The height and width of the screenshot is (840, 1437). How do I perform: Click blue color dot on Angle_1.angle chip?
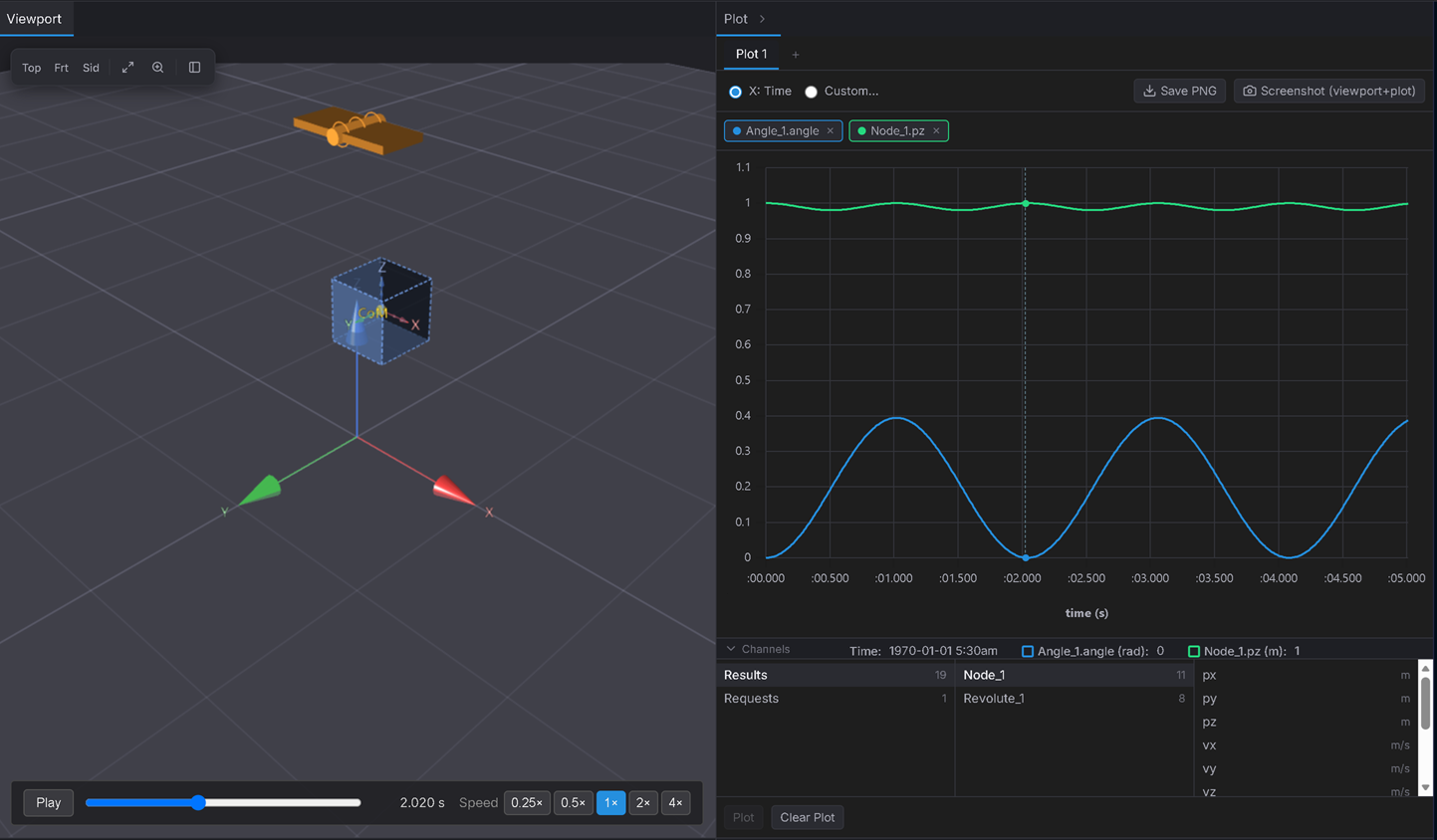pyautogui.click(x=737, y=131)
